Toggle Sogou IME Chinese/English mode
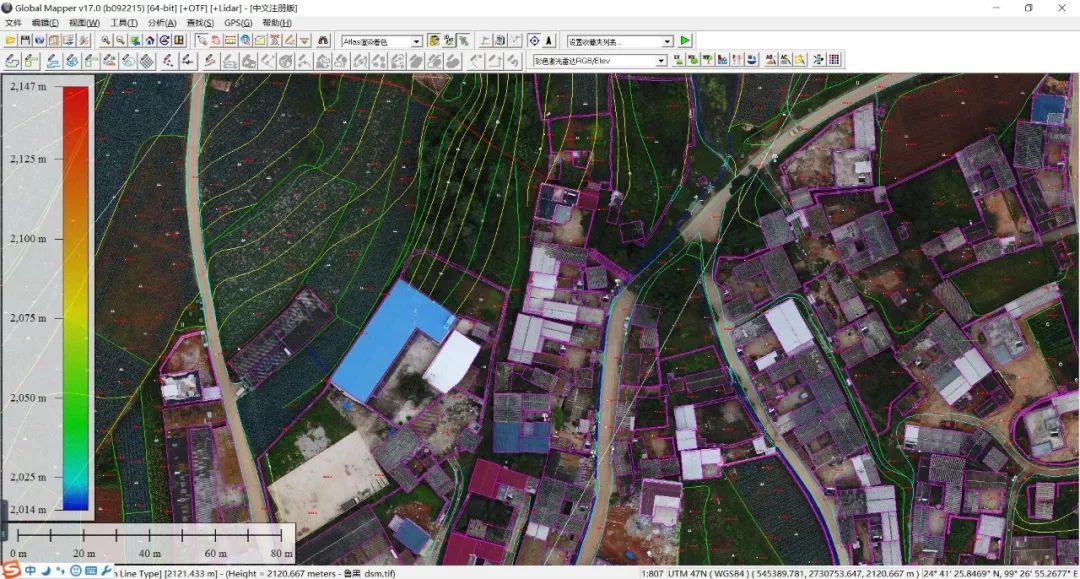This screenshot has width=1080, height=579. pyautogui.click(x=31, y=570)
